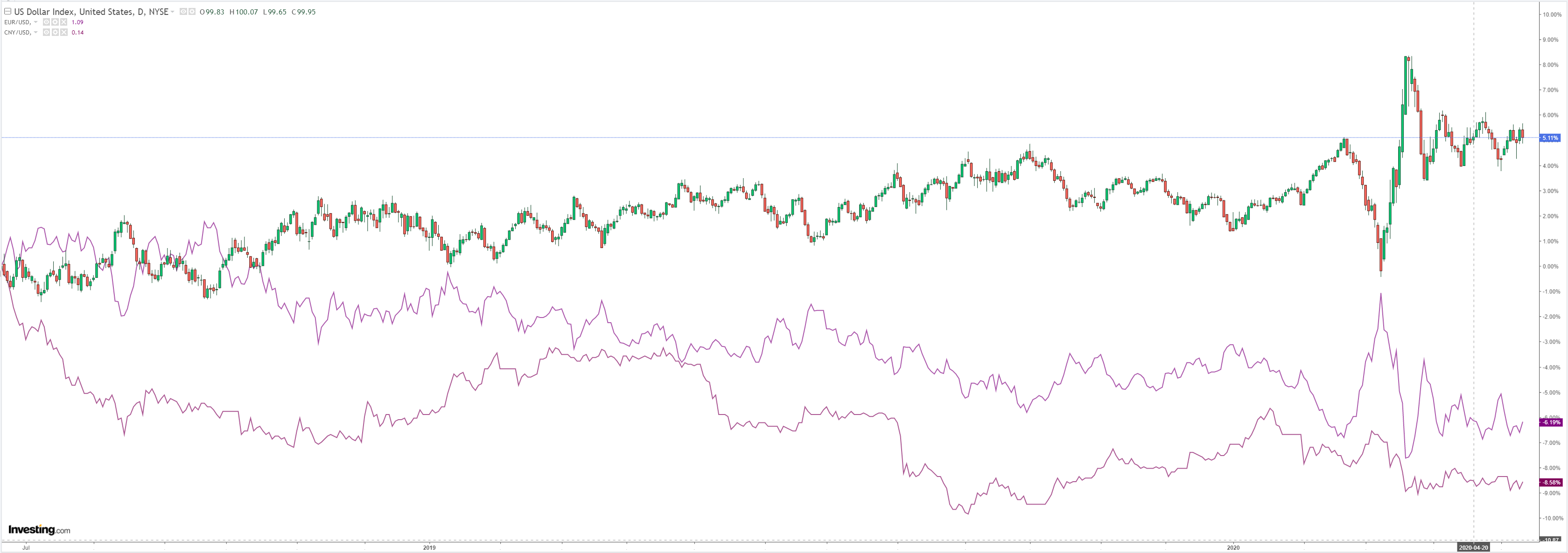Open CNY/USD format settings gear
Image resolution: width=1568 pixels, height=553 pixels.
pos(55,33)
